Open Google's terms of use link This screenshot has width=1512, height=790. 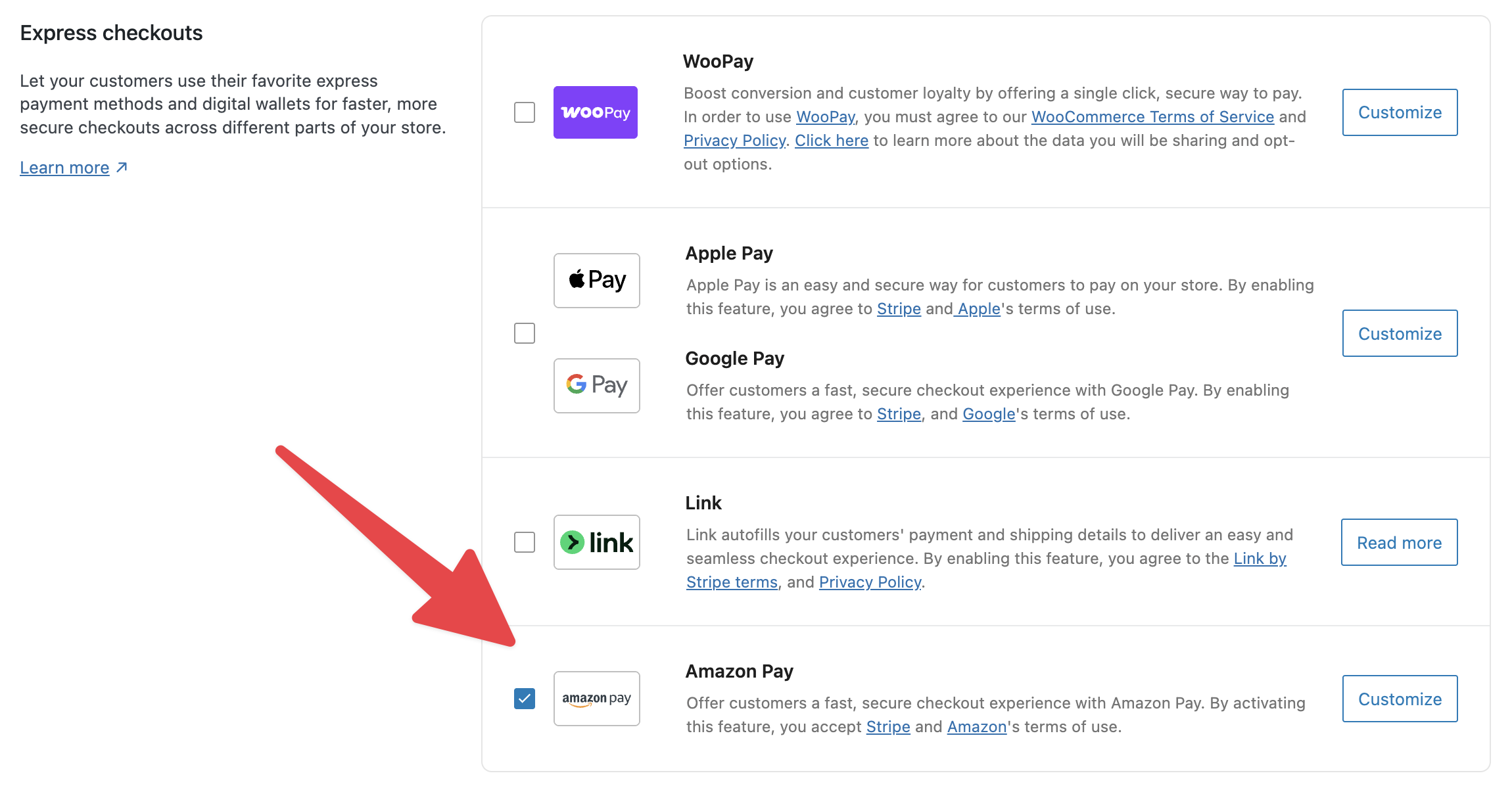(989, 414)
